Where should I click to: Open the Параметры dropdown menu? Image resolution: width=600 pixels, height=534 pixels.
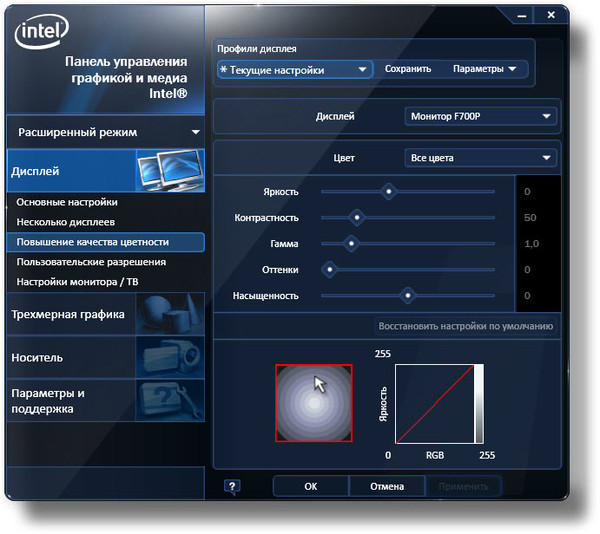click(484, 69)
